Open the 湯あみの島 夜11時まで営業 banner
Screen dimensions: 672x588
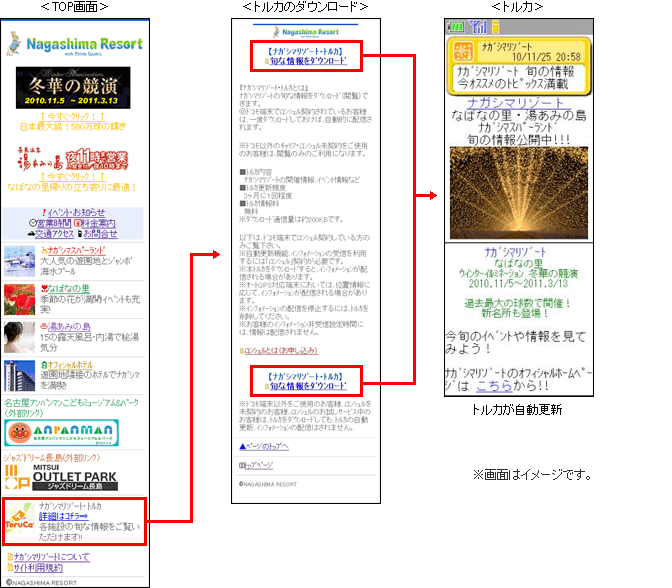tap(73, 160)
